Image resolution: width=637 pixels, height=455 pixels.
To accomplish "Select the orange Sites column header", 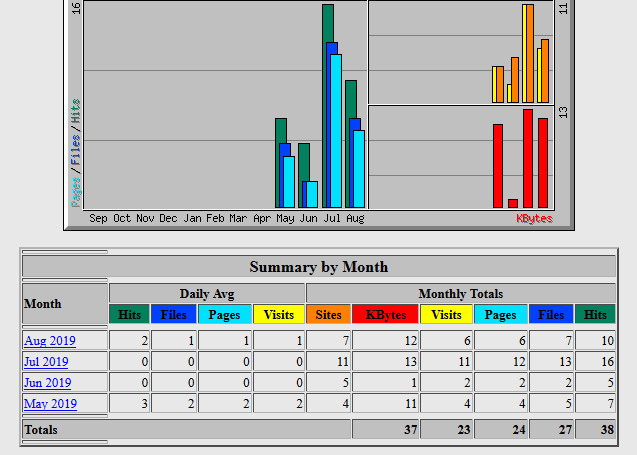I will point(328,314).
